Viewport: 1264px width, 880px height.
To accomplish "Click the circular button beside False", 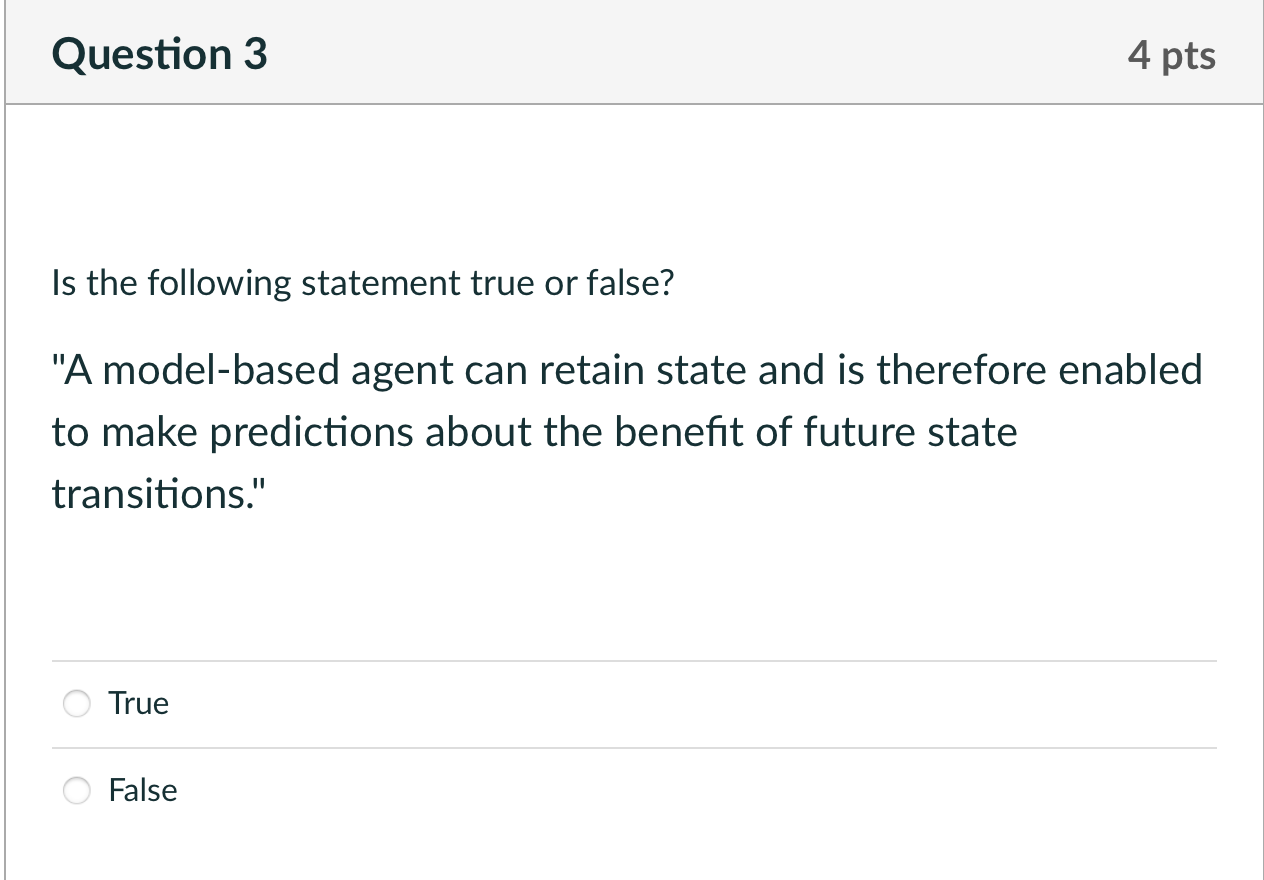I will pos(76,790).
